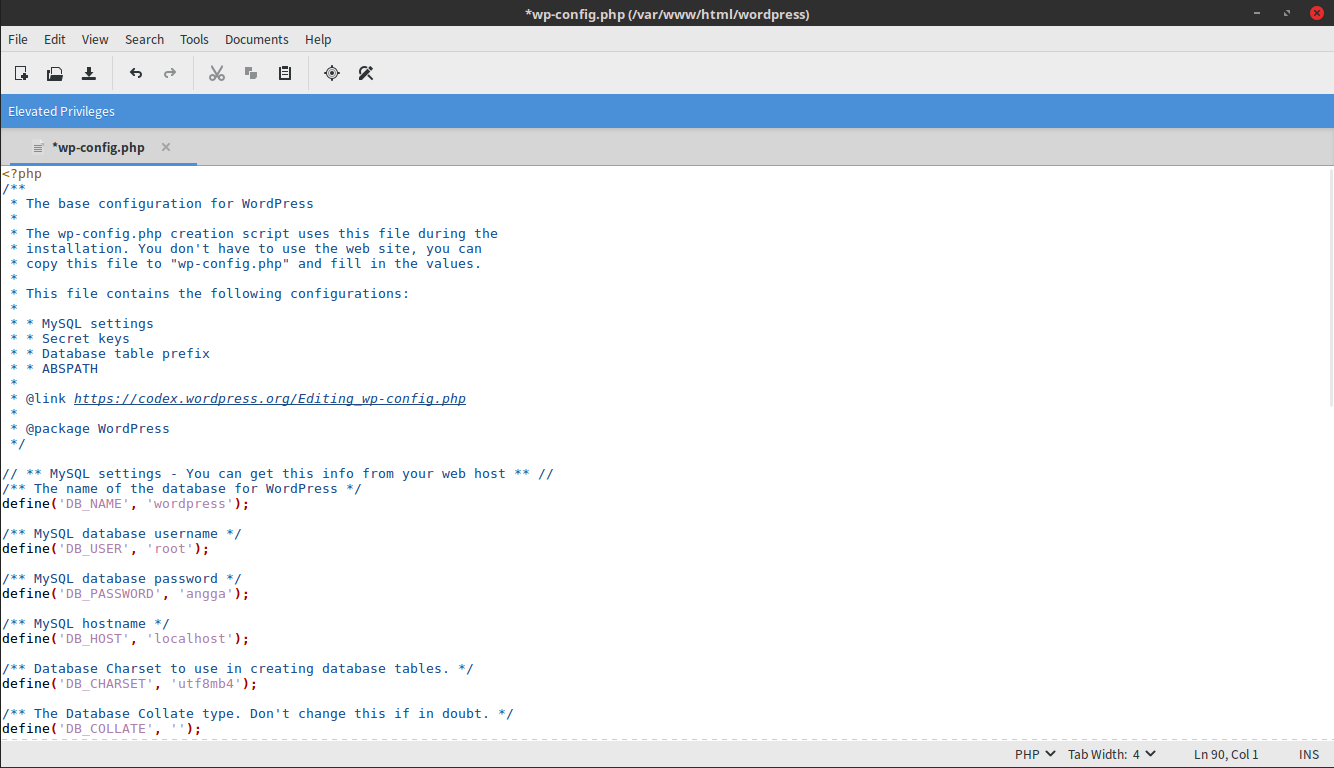This screenshot has height=768, width=1334.
Task: Save the document with the download-arrow icon
Action: [x=89, y=73]
